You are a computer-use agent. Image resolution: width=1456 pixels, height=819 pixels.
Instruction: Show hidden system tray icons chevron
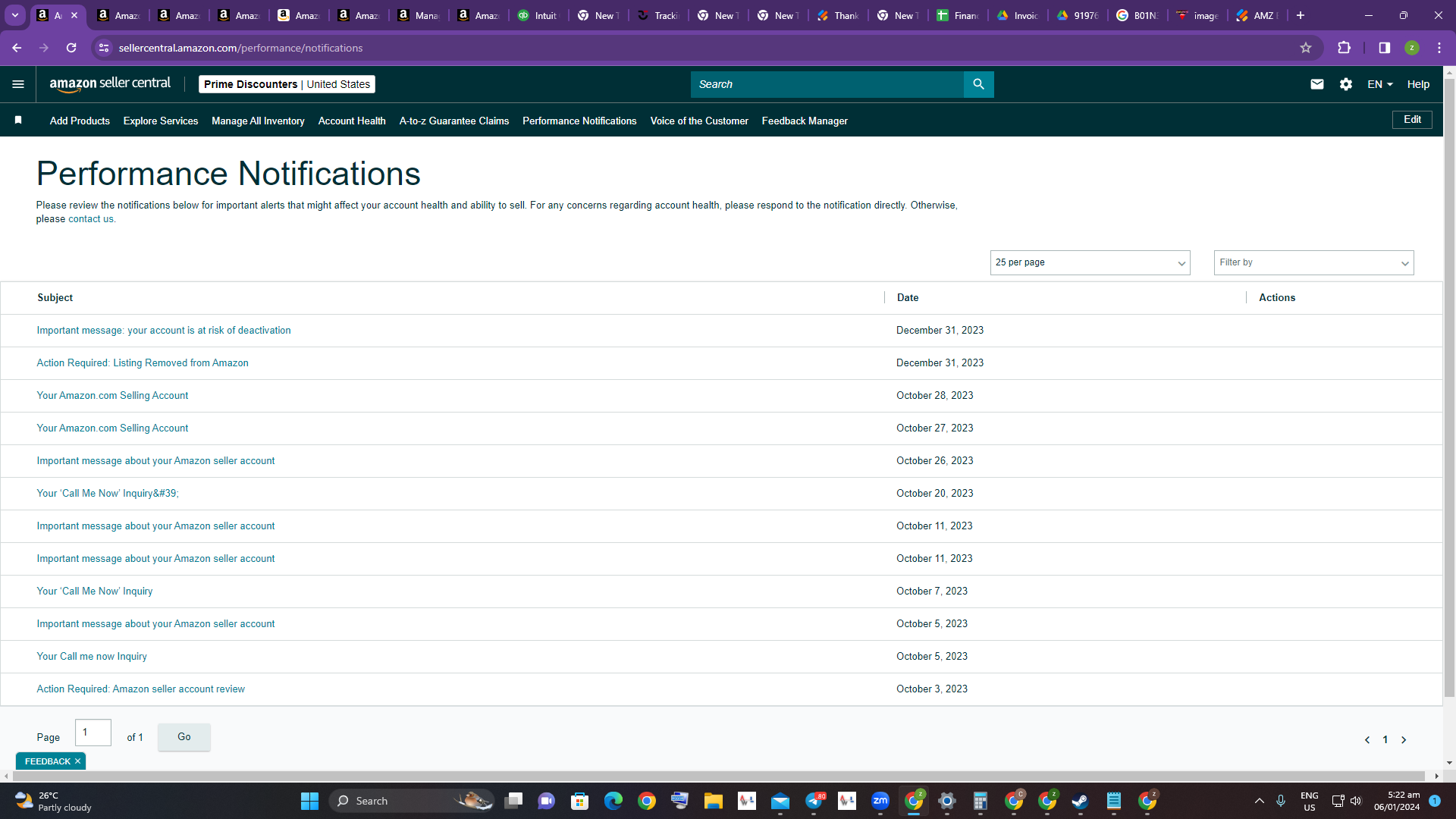pyautogui.click(x=1260, y=801)
